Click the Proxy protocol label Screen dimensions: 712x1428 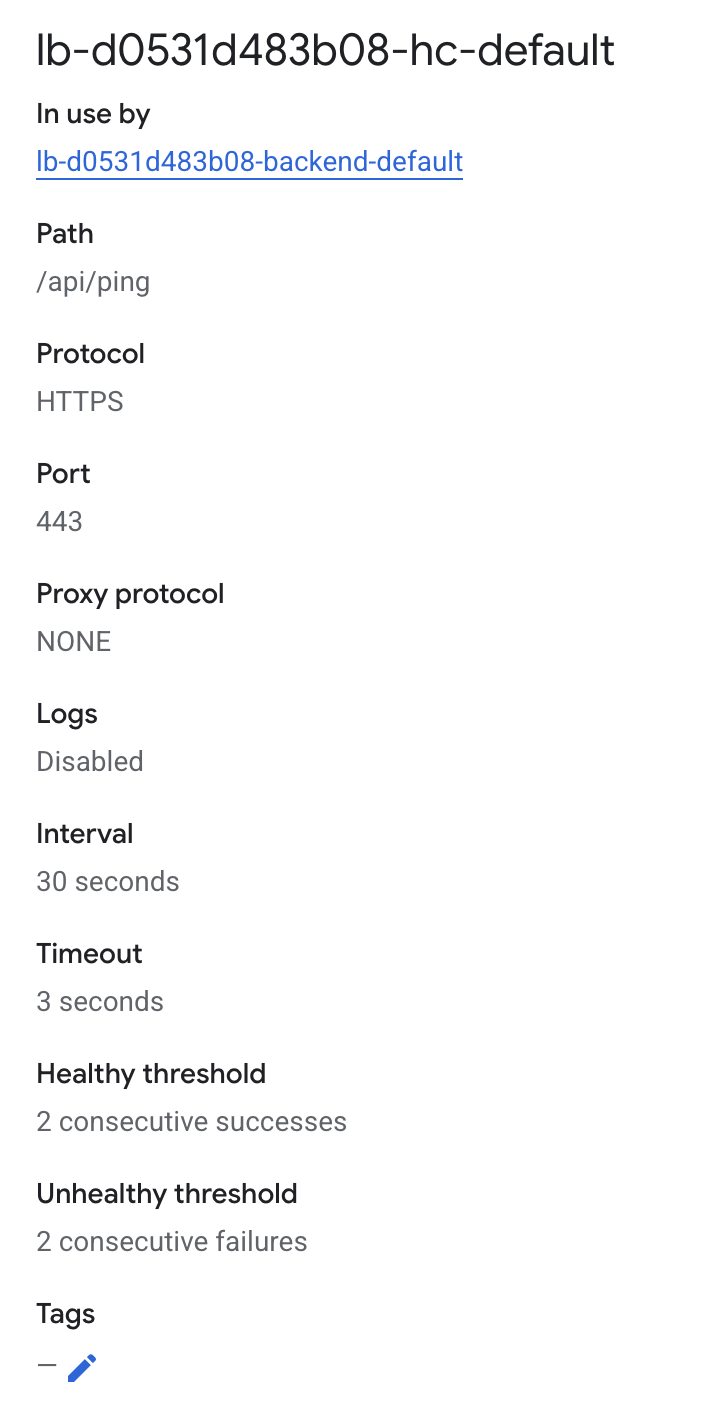click(130, 594)
